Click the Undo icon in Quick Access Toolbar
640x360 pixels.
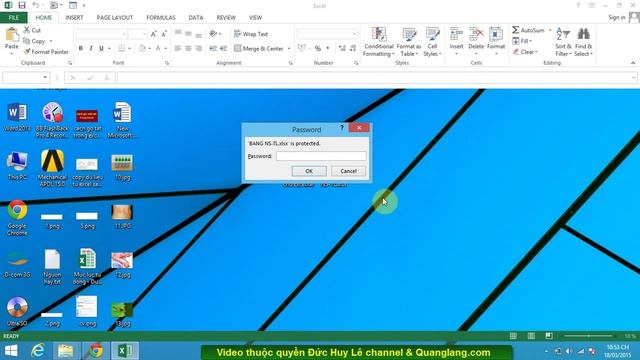click(x=36, y=5)
